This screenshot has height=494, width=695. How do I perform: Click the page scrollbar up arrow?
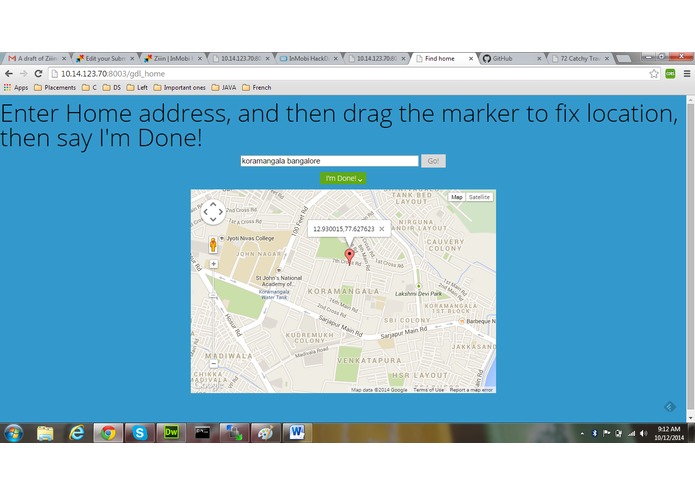coord(690,100)
